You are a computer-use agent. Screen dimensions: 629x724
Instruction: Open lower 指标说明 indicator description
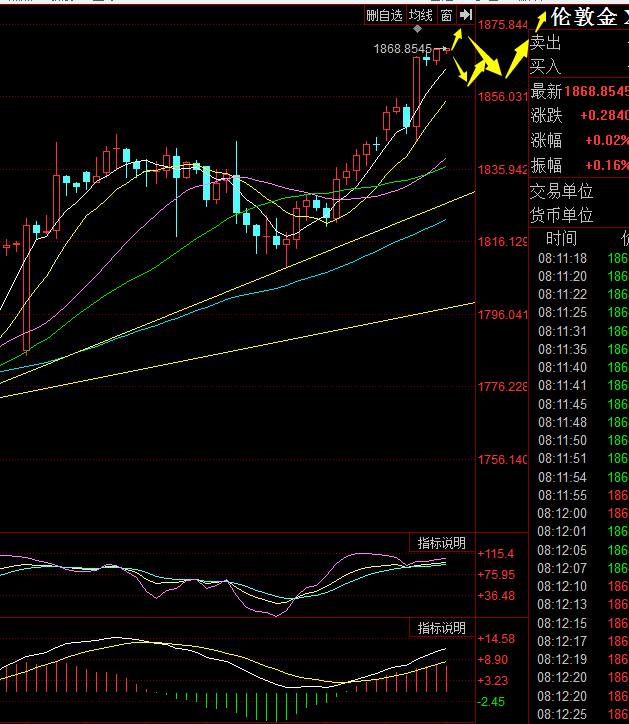coord(441,628)
